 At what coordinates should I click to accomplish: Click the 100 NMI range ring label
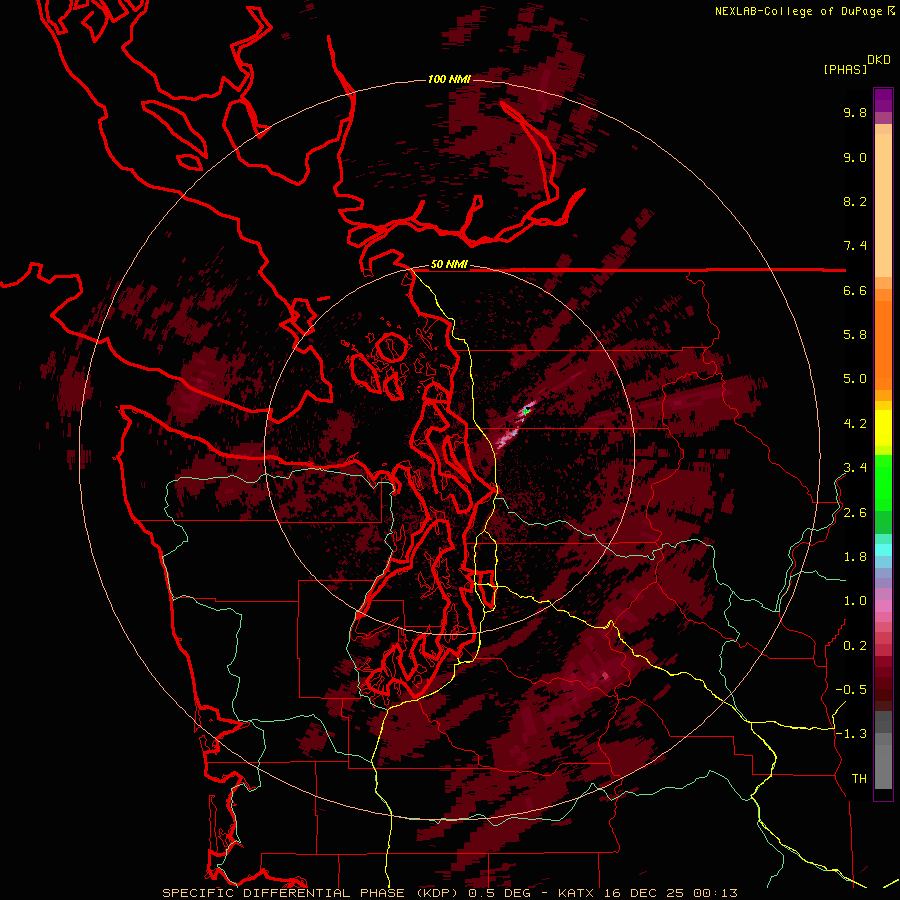point(449,79)
